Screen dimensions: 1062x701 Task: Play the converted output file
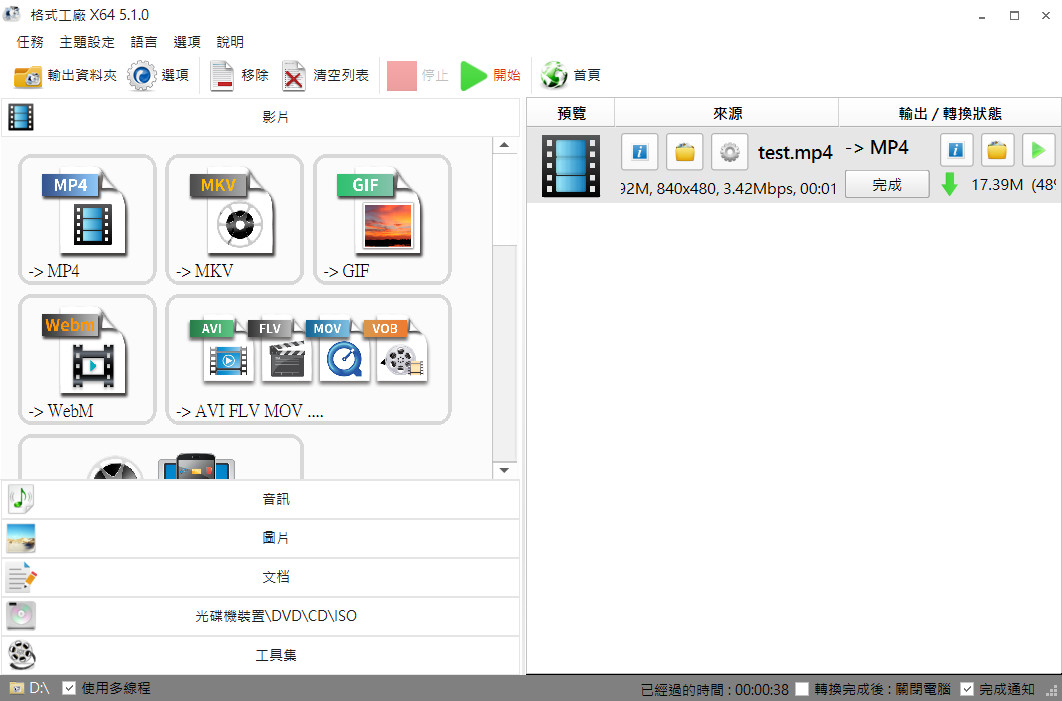(1038, 150)
